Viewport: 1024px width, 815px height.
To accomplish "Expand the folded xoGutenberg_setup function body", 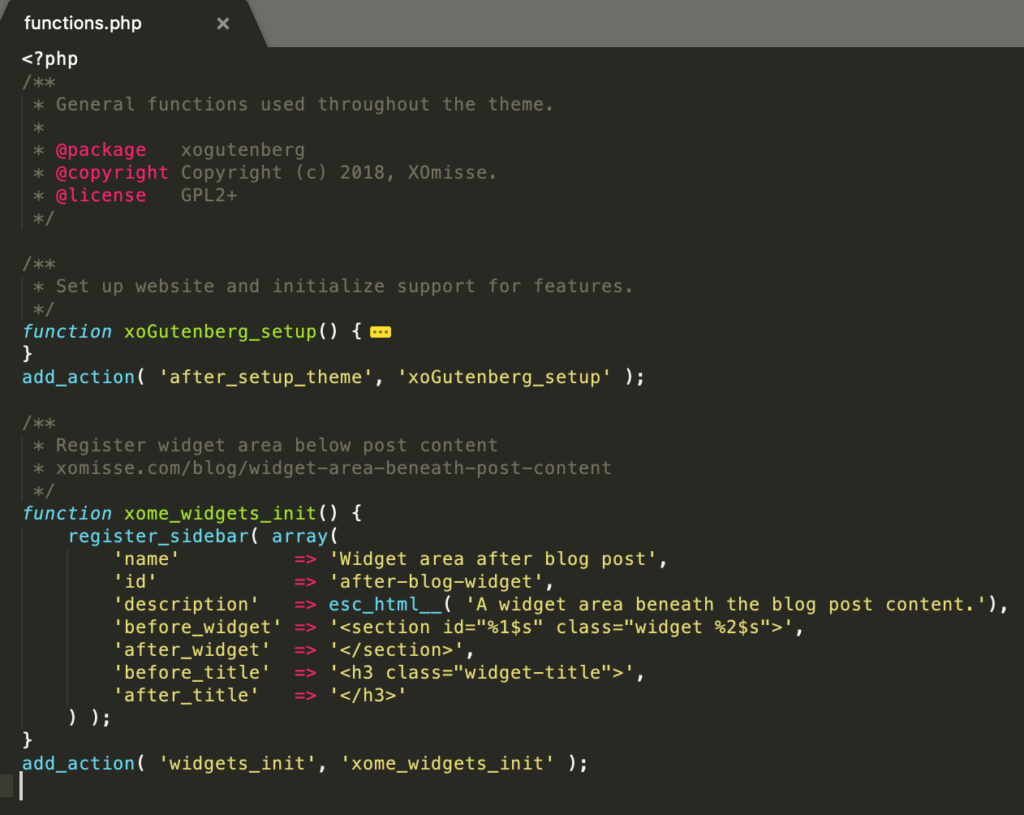I will click(x=380, y=332).
